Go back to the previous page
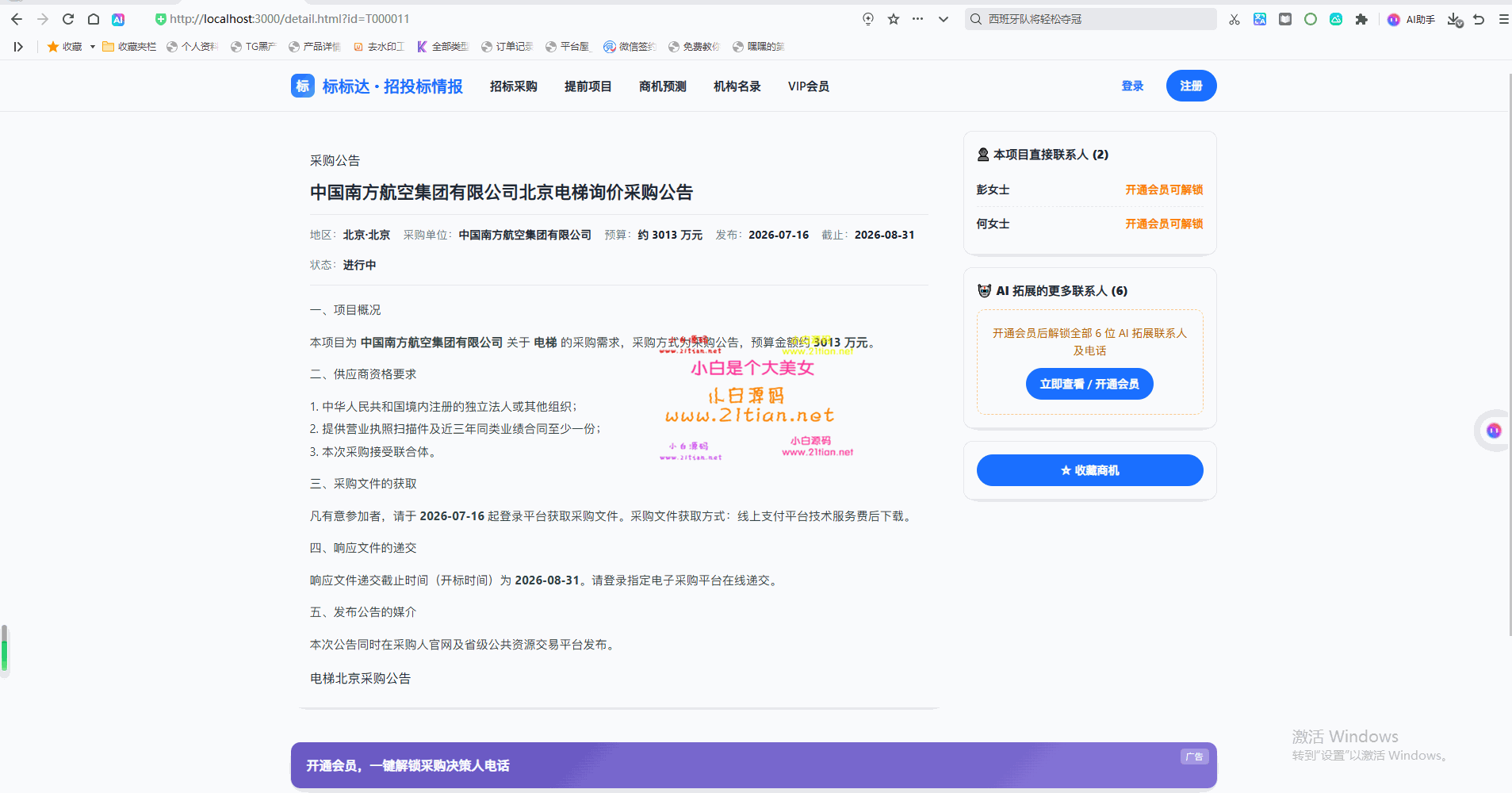The width and height of the screenshot is (1512, 793). pyautogui.click(x=17, y=19)
